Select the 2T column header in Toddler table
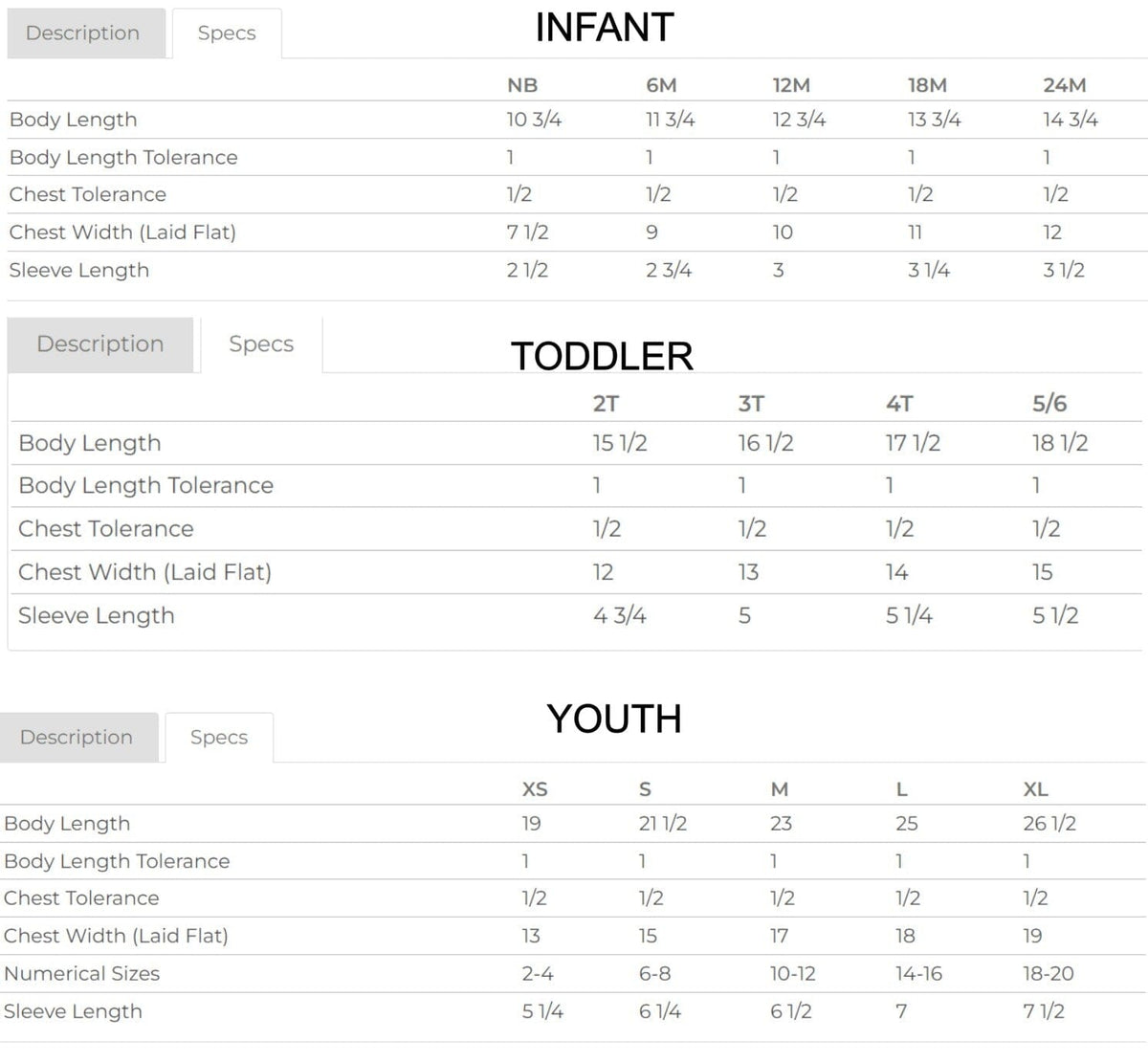 click(x=606, y=404)
